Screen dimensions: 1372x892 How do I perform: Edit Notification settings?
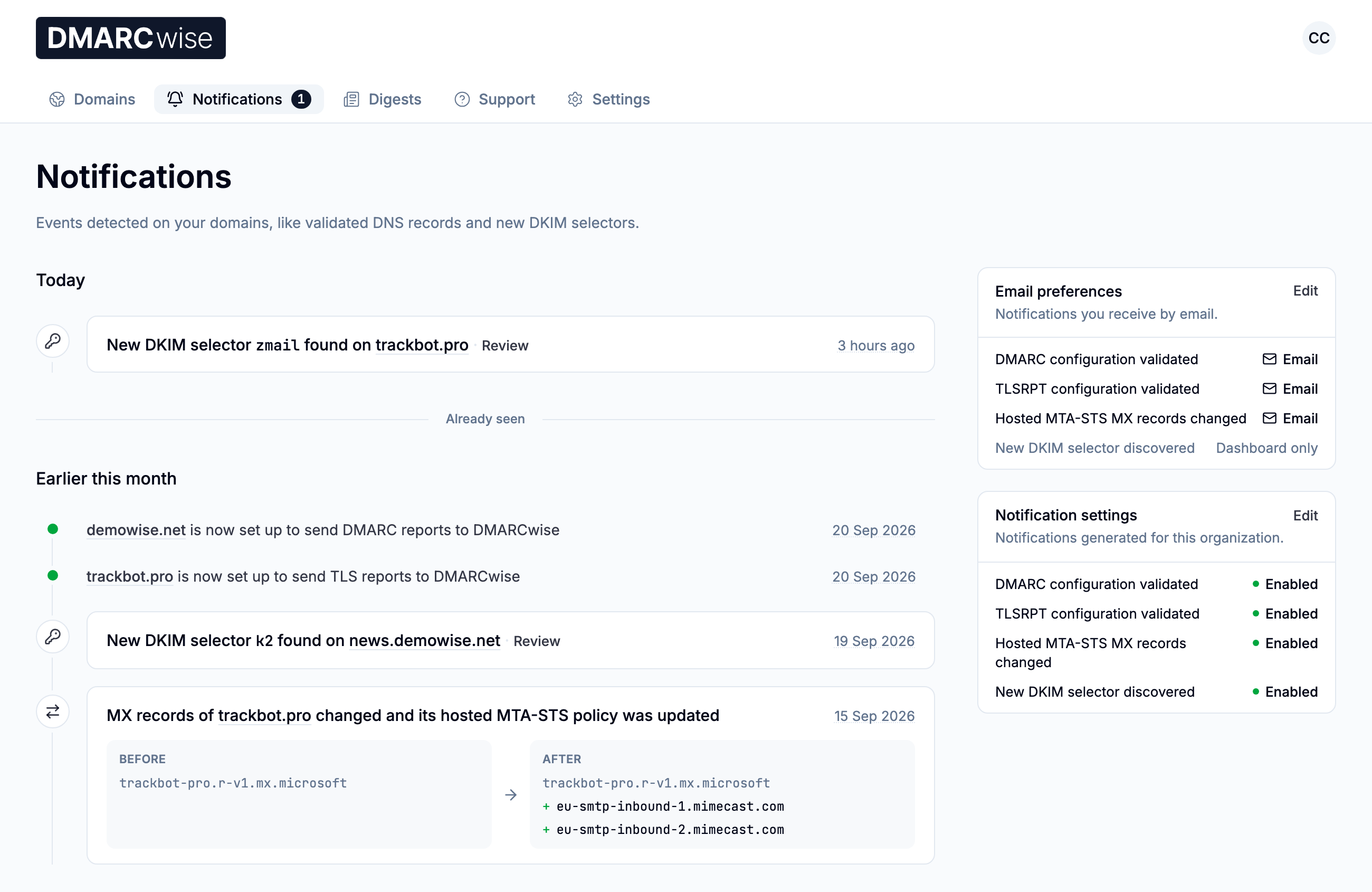1305,516
